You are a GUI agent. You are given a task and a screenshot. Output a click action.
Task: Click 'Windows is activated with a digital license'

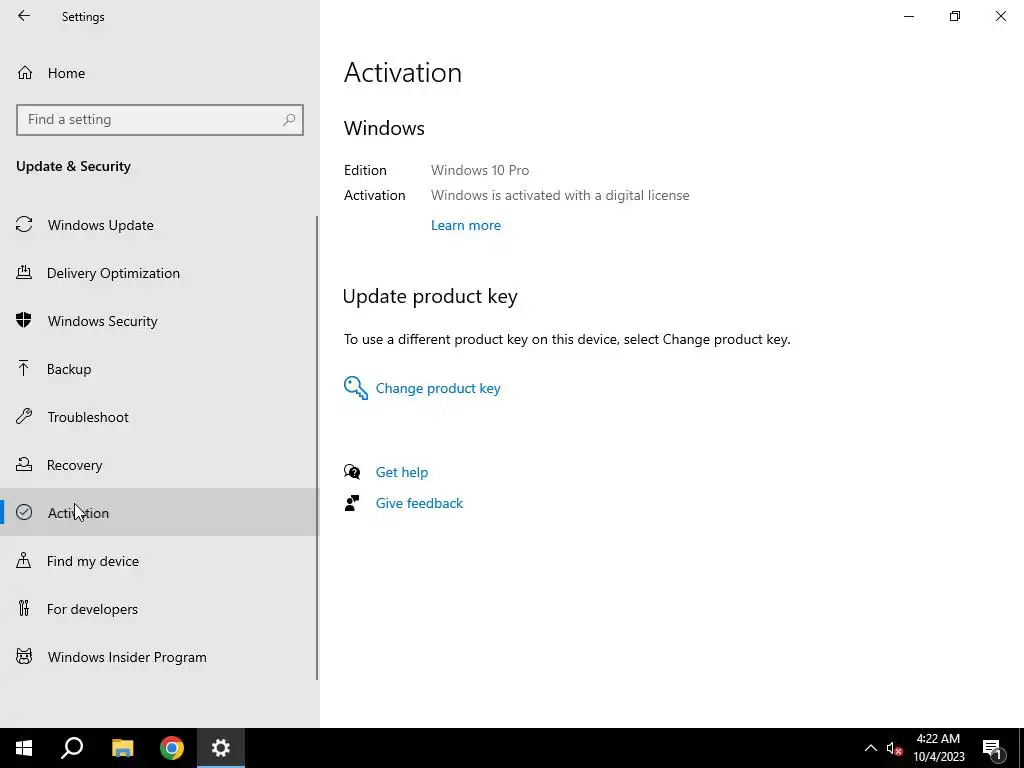(560, 195)
